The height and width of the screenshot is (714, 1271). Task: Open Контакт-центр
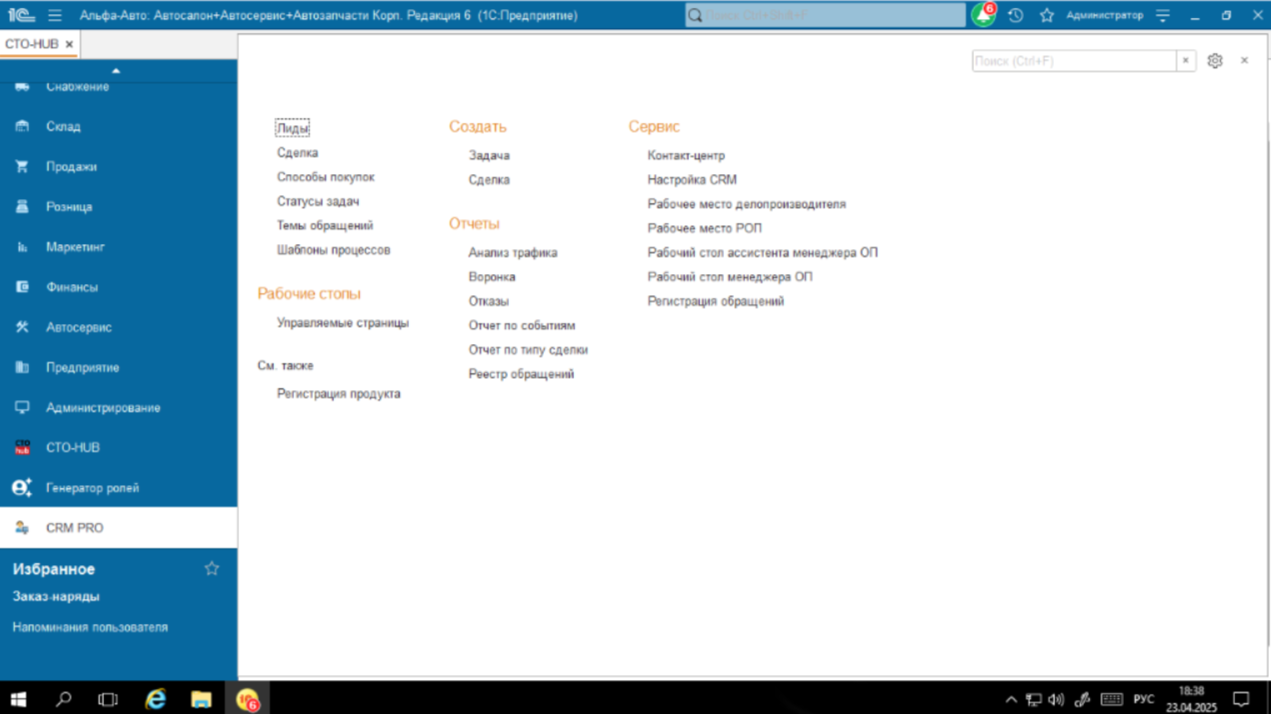pyautogui.click(x=686, y=156)
